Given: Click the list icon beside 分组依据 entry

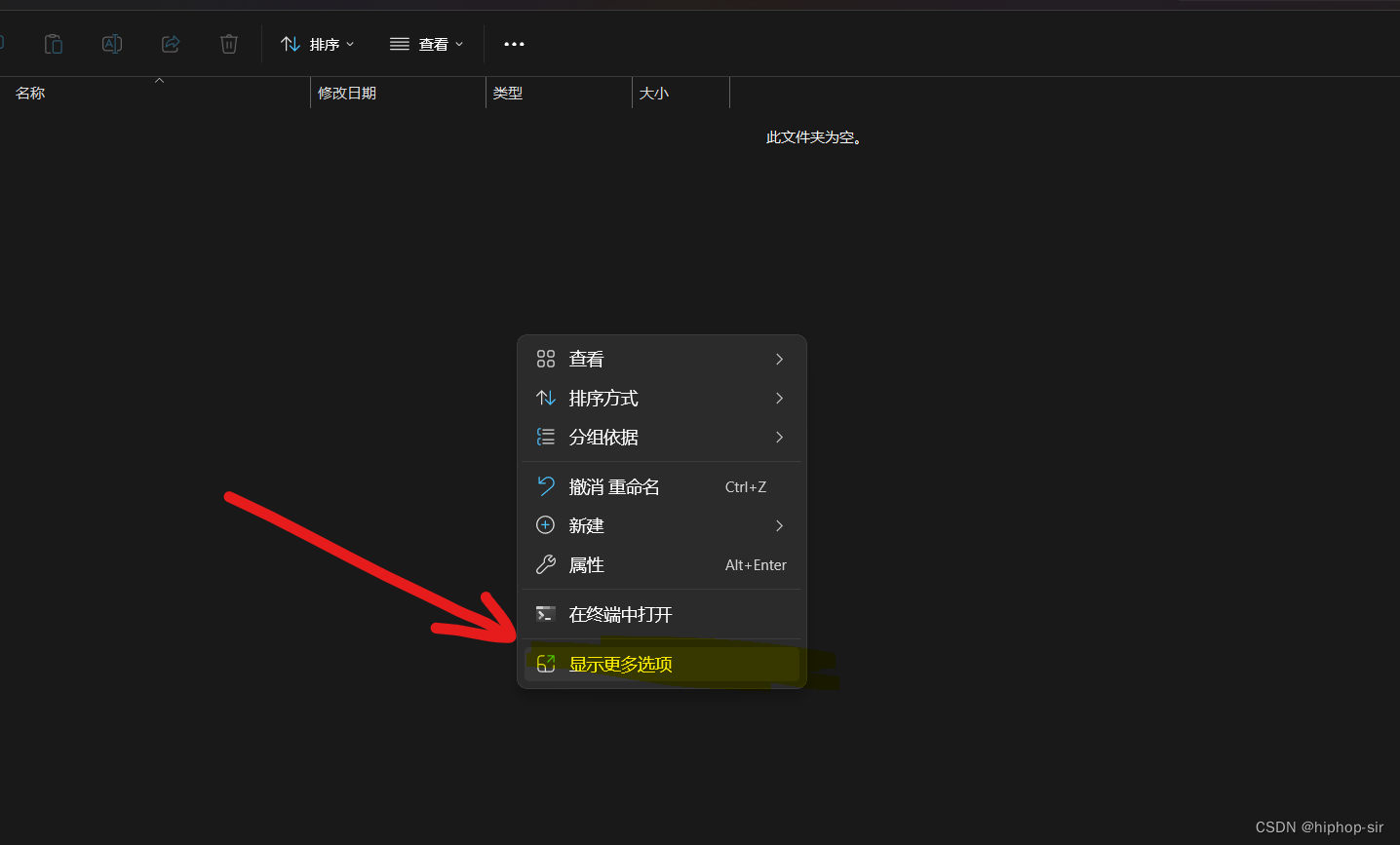Looking at the screenshot, I should [x=546, y=437].
